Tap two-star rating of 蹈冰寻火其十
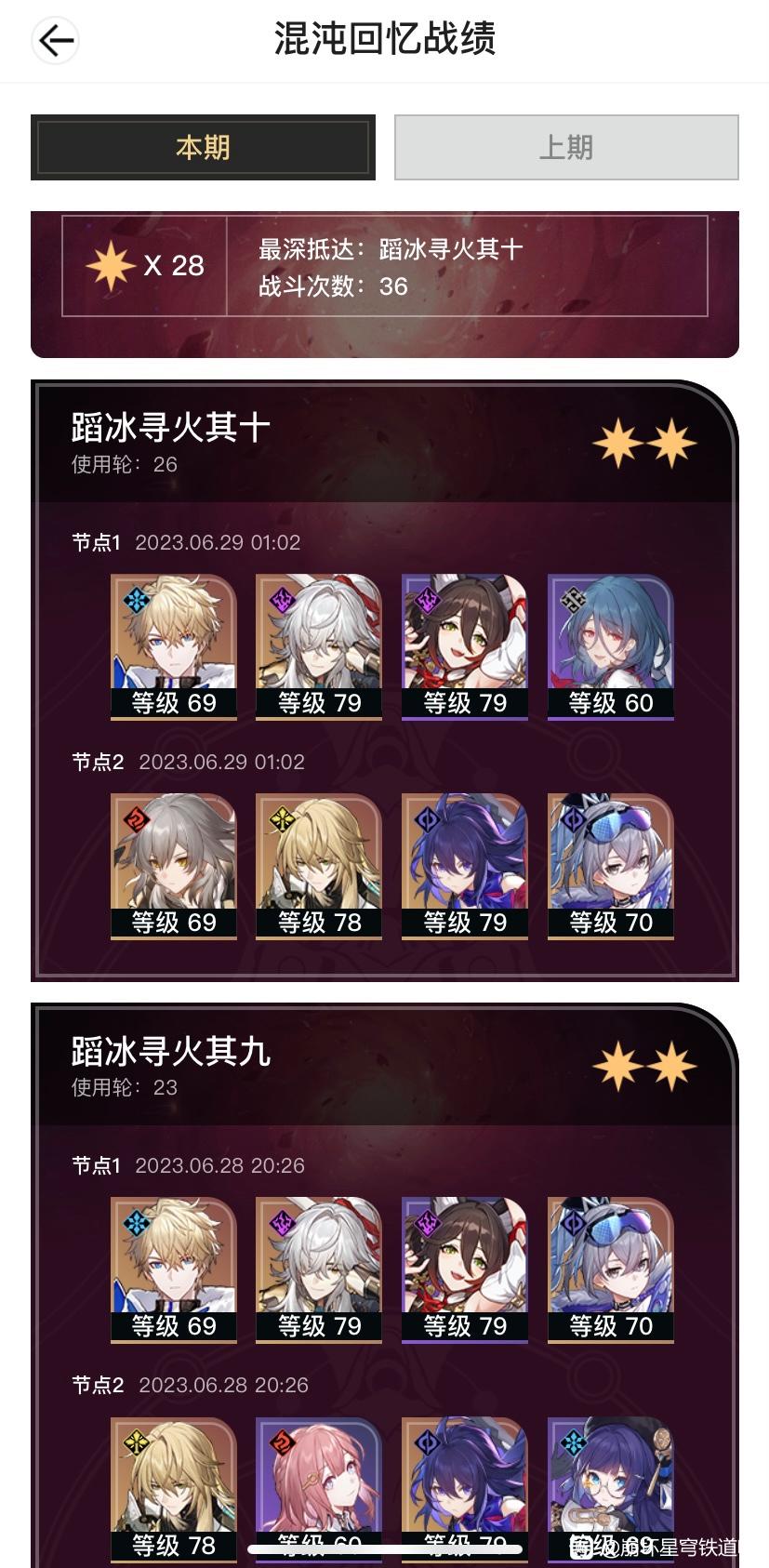 tap(644, 443)
